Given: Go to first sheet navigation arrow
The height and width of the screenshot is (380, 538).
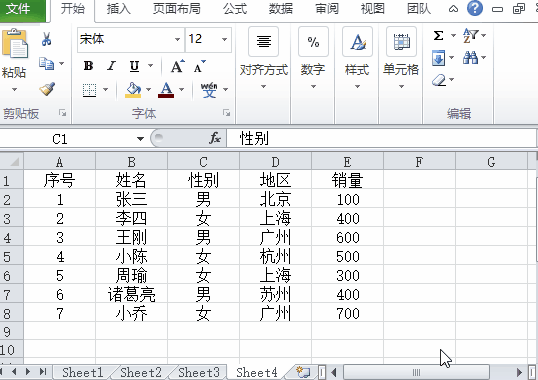Looking at the screenshot, I should click(x=1, y=372).
